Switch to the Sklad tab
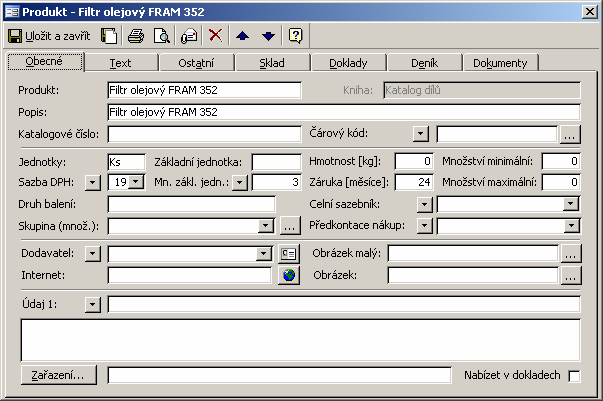Viewport: 603px width, 401px height. (272, 63)
